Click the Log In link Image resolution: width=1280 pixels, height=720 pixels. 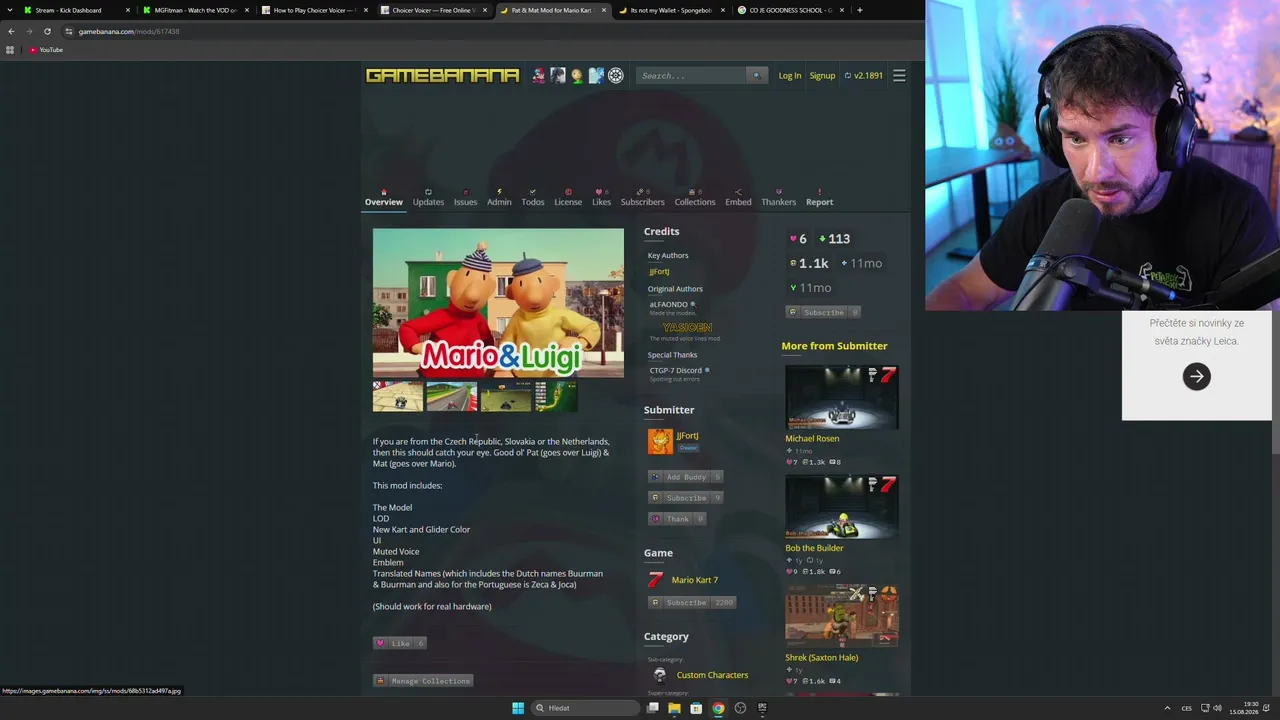tap(790, 76)
